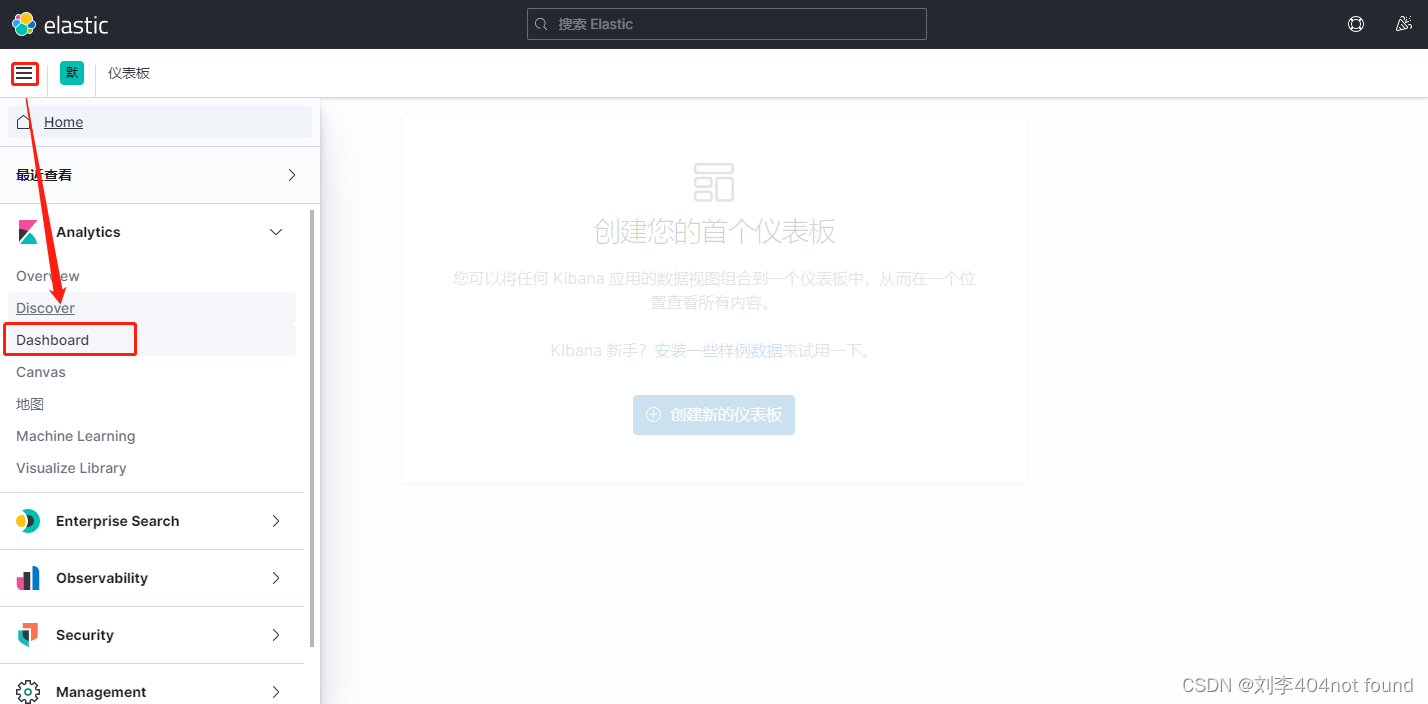Click the 安装一些样例数据 link
This screenshot has width=1428, height=704.
718,351
